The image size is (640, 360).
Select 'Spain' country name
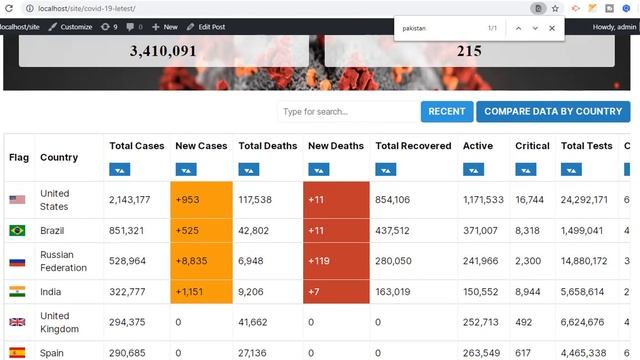pyautogui.click(x=51, y=353)
